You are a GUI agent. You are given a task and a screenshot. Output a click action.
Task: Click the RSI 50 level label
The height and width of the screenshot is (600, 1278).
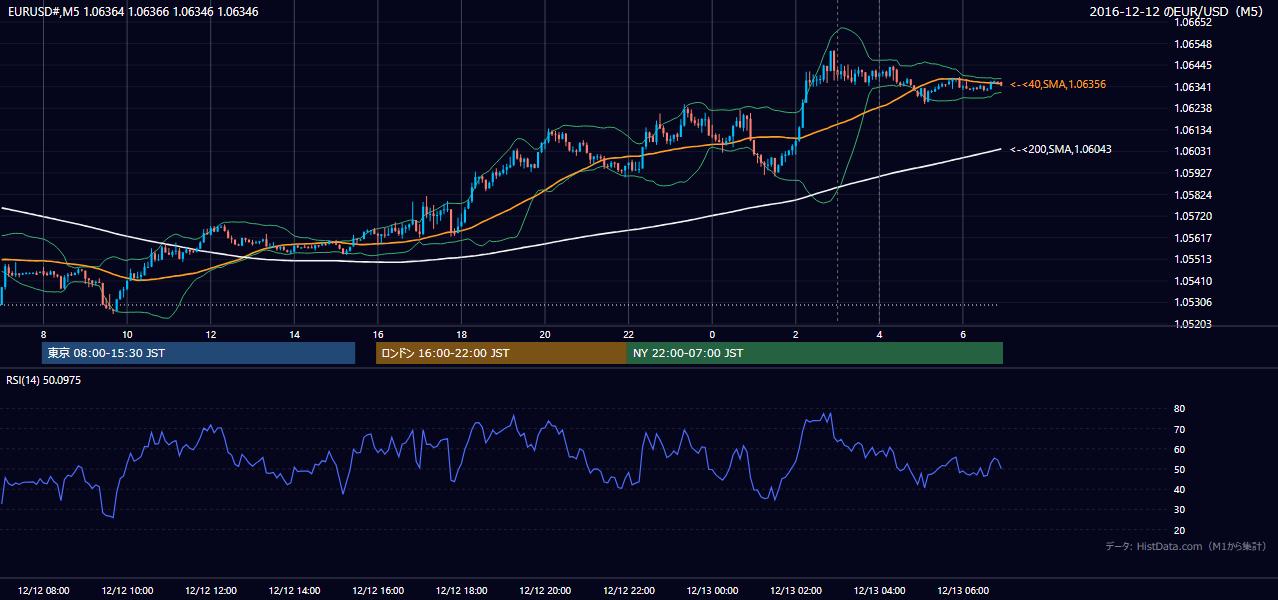pyautogui.click(x=1179, y=469)
